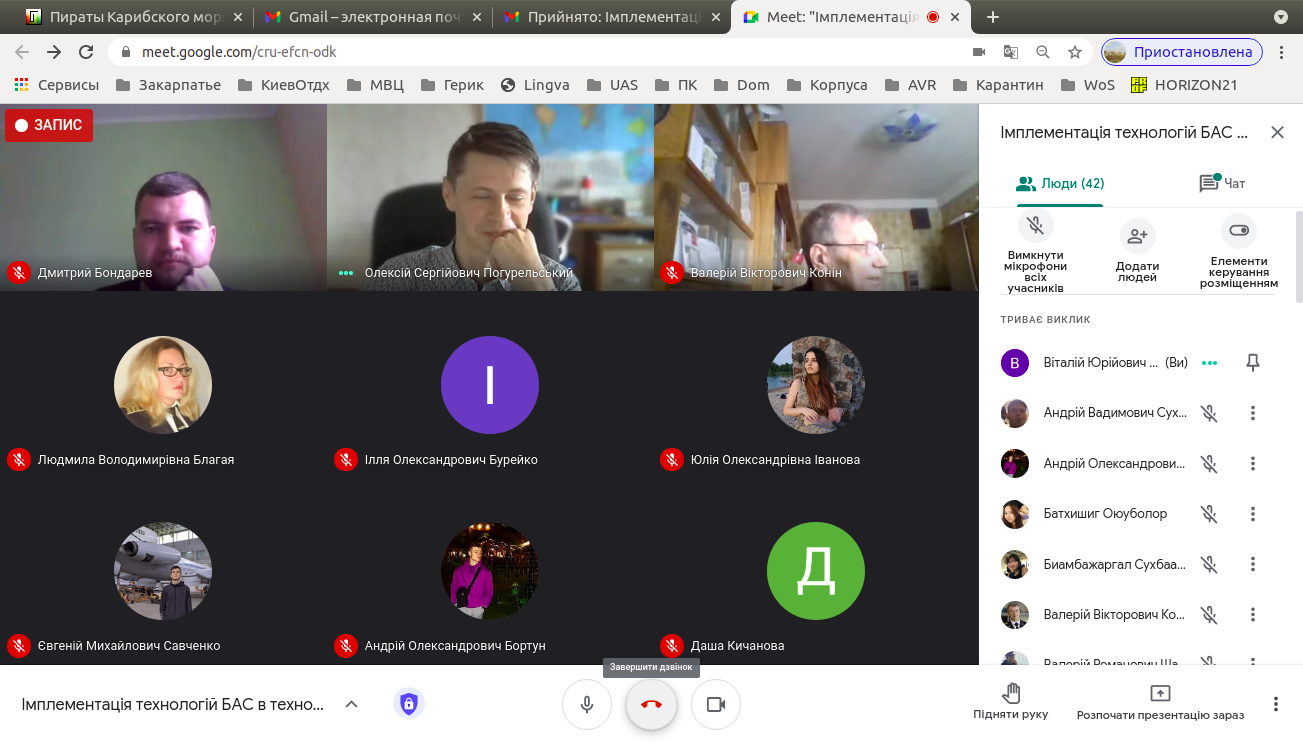
Task: Switch to Gmail browser tab
Action: [372, 17]
